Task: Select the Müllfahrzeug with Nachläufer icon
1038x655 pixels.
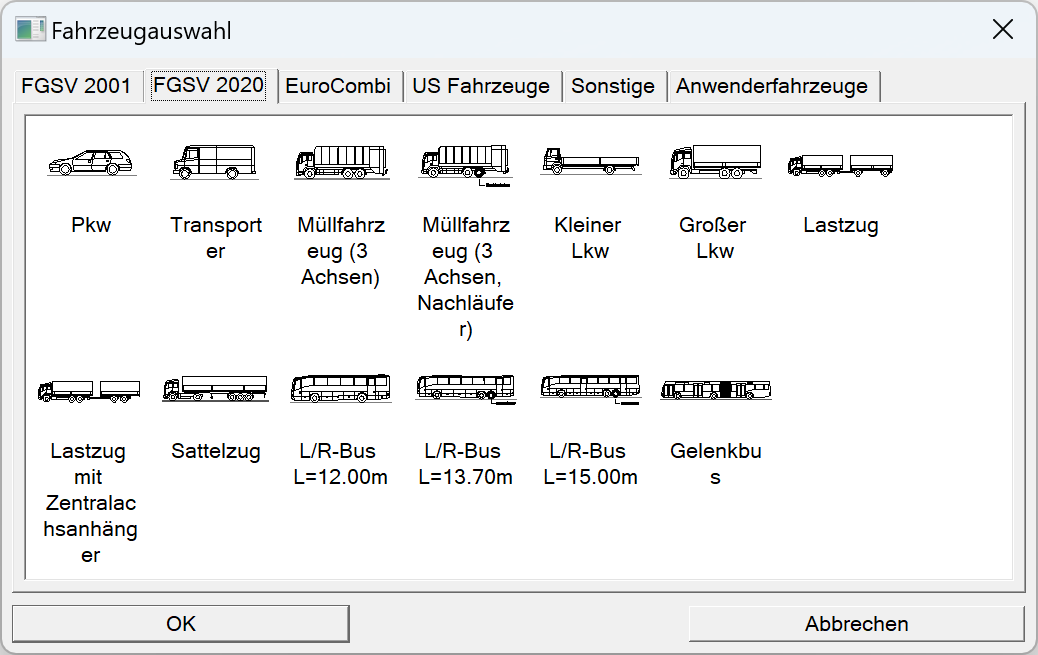Action: pyautogui.click(x=464, y=160)
